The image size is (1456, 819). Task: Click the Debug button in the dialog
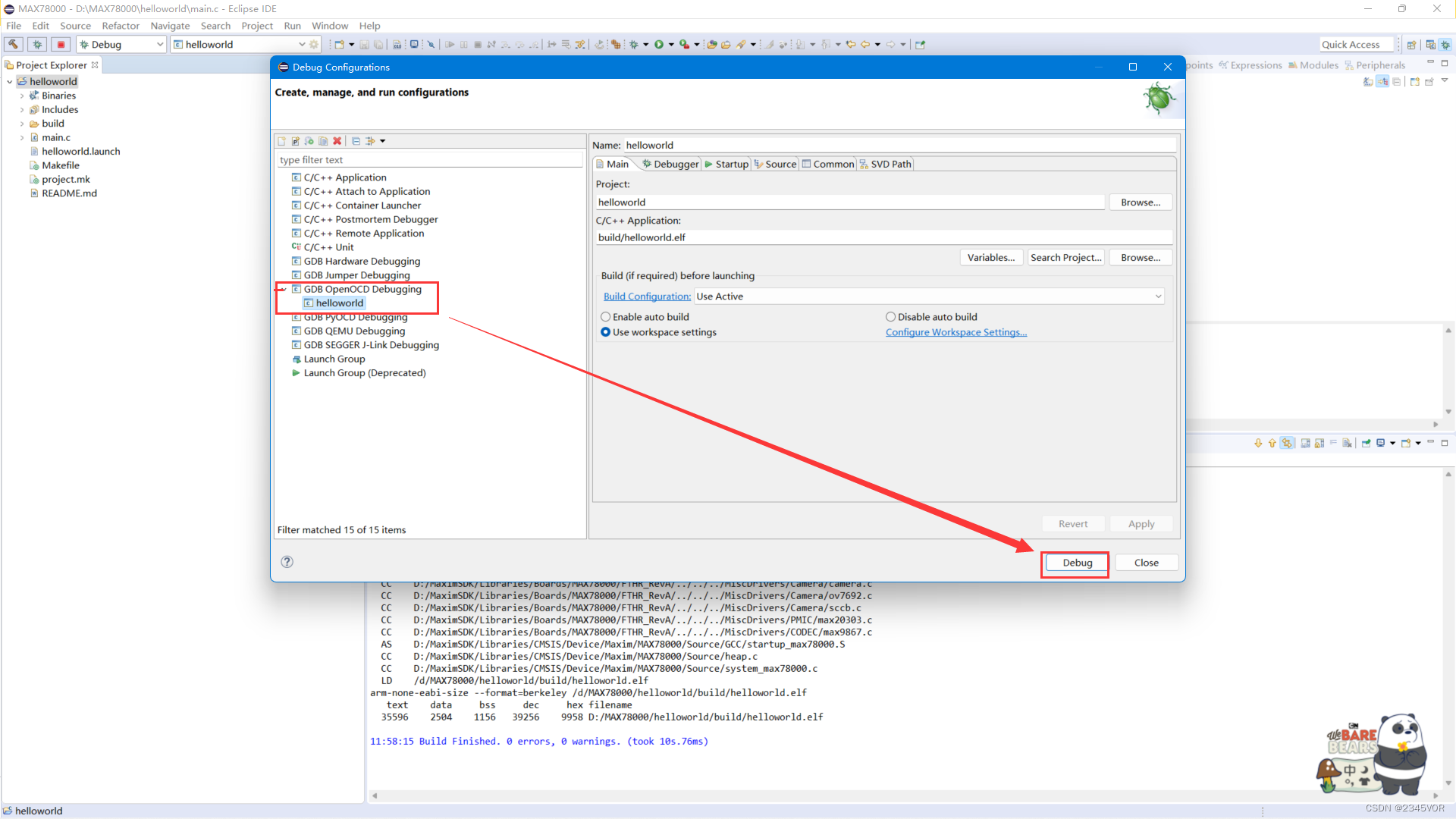coord(1077,563)
